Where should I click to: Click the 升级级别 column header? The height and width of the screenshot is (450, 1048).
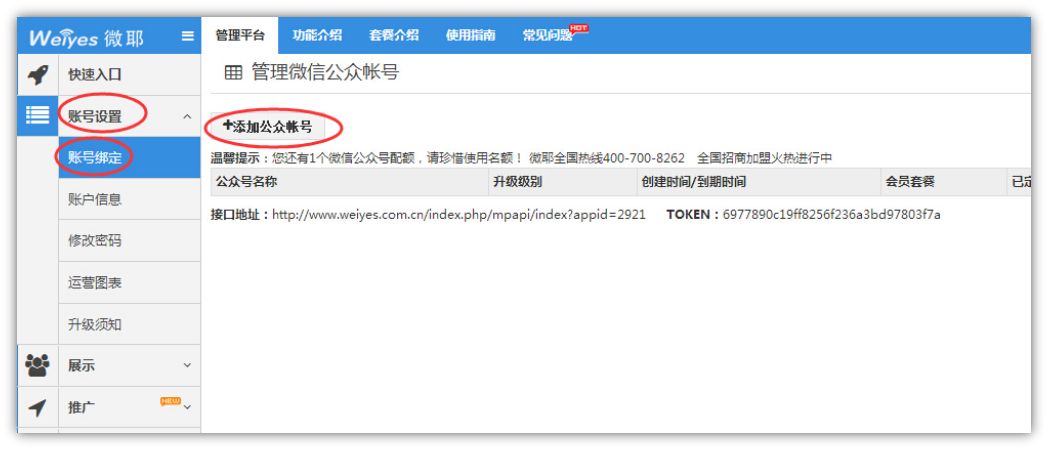point(563,182)
